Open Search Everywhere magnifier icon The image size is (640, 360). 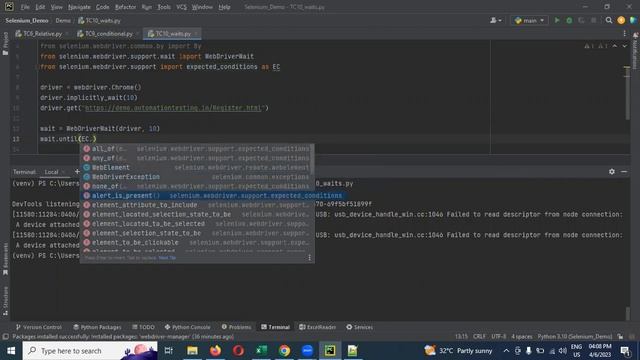(x=609, y=20)
